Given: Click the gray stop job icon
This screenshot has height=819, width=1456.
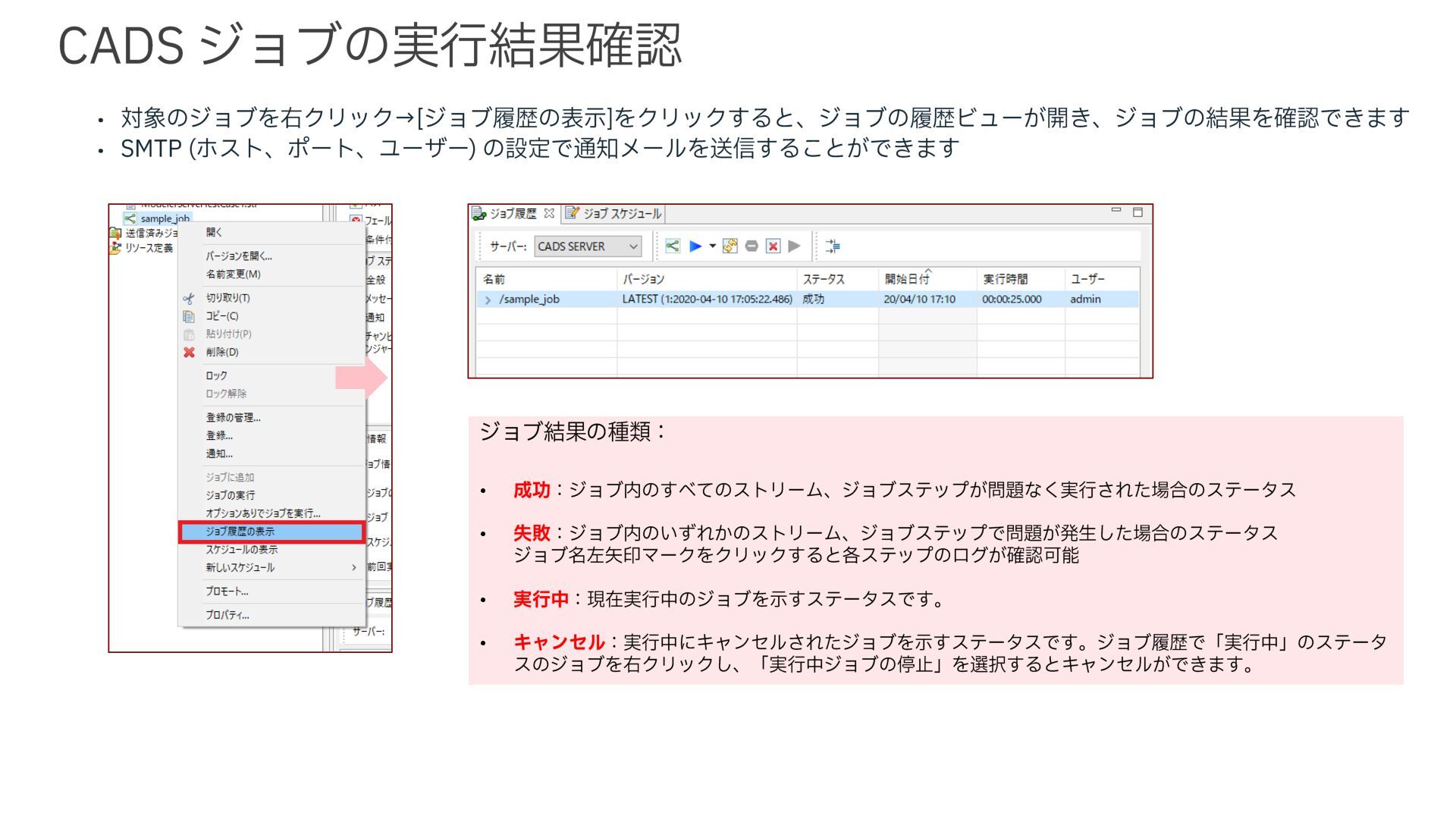Looking at the screenshot, I should click(752, 246).
